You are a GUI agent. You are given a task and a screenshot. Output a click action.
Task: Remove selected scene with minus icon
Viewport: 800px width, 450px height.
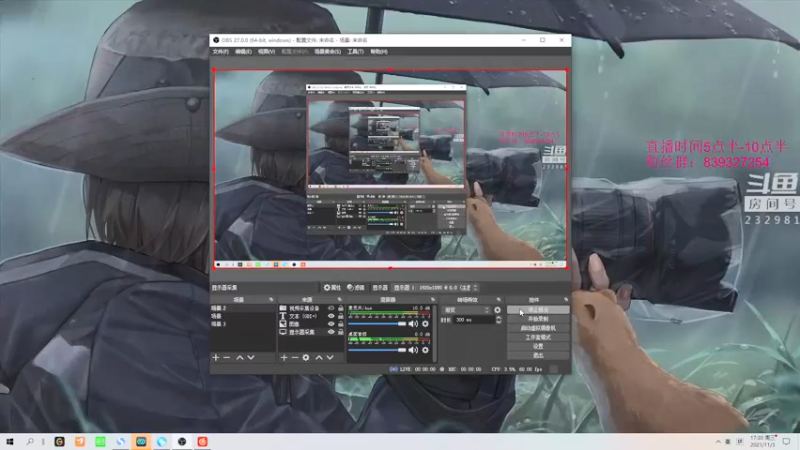pos(227,358)
